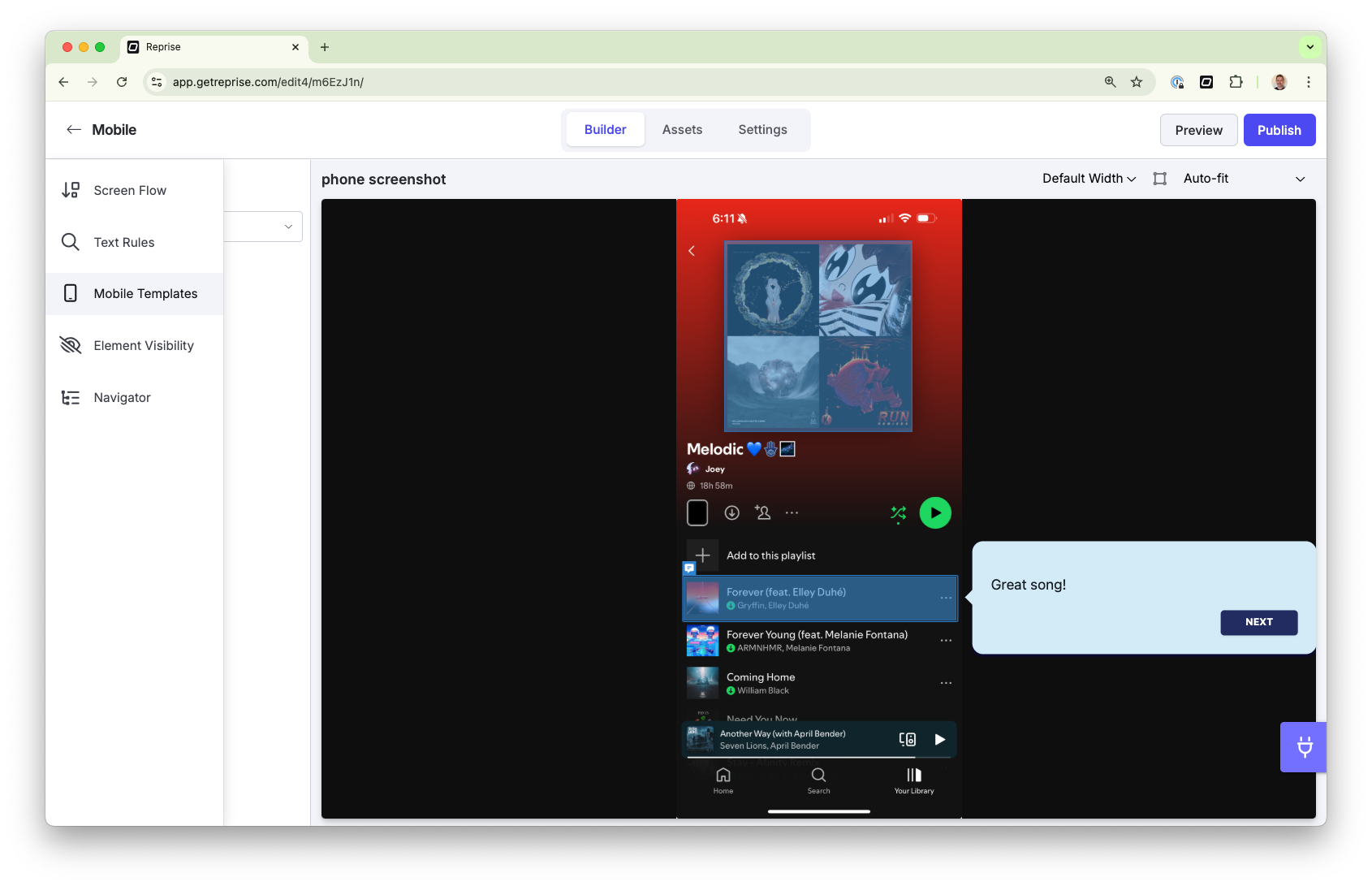Click the back arrow next to Mobile

pyautogui.click(x=74, y=130)
